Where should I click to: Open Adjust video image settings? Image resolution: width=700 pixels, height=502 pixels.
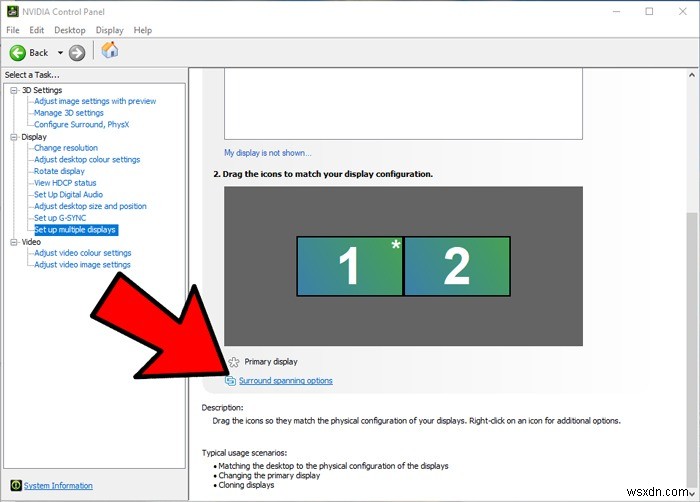pos(83,265)
